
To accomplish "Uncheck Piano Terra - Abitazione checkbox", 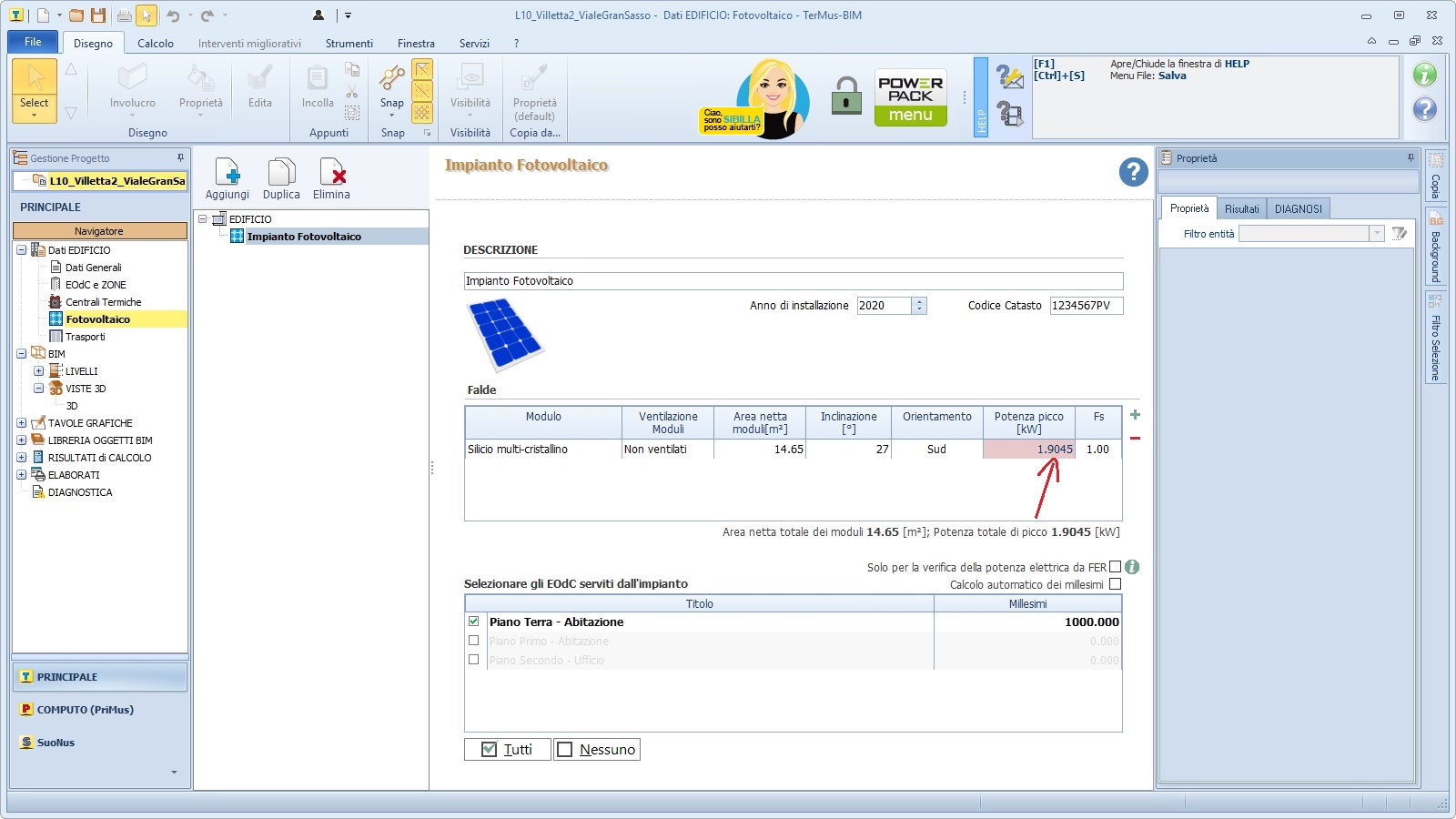I will click(473, 622).
